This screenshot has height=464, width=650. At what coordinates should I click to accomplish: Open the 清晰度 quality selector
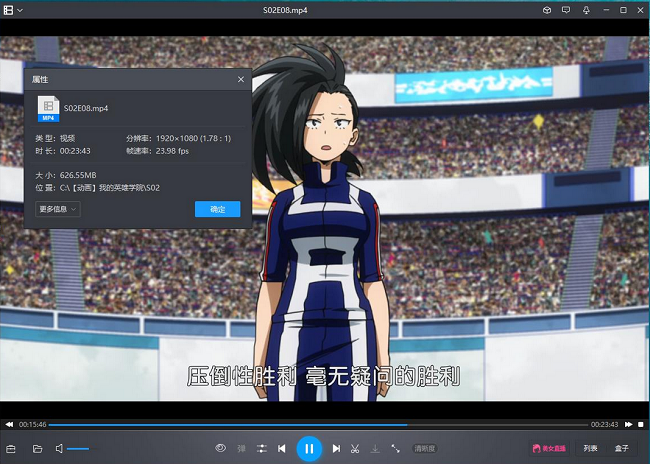coord(425,449)
